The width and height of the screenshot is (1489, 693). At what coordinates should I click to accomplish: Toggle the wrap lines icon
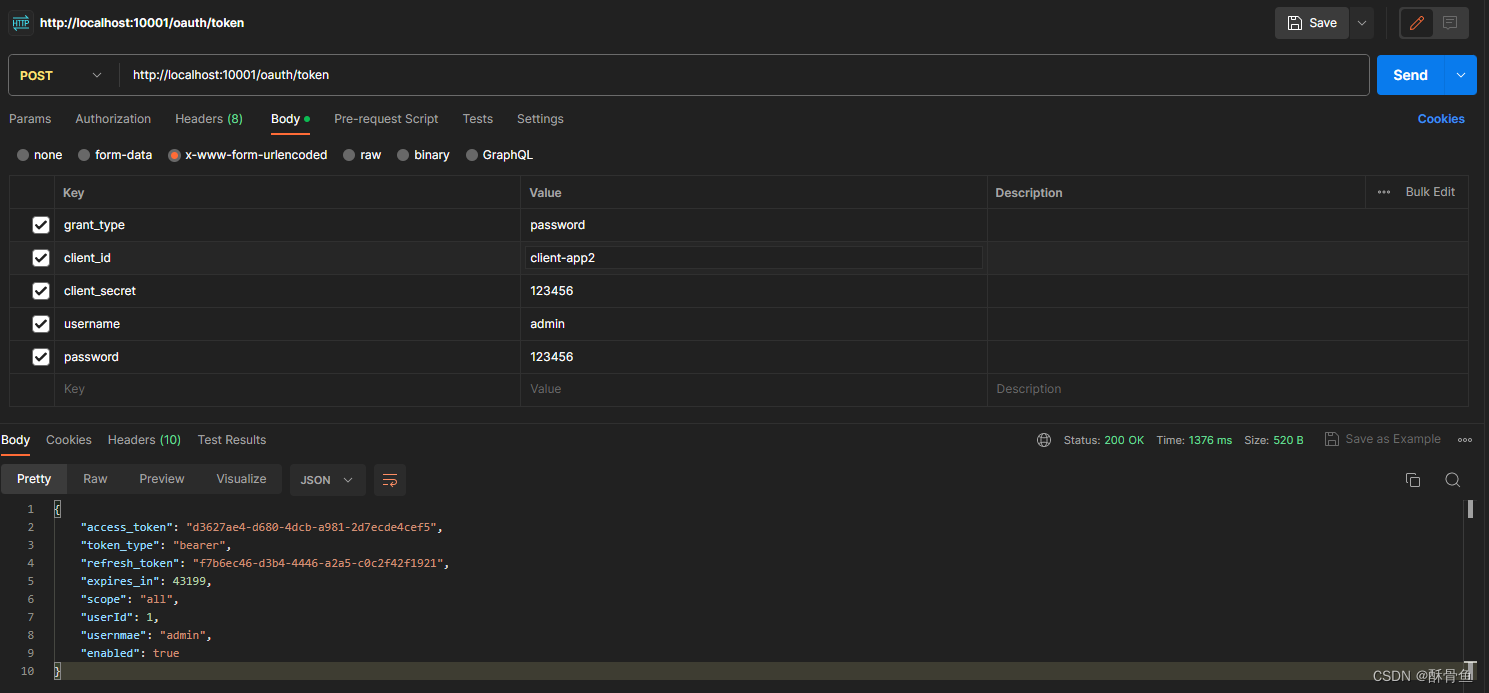click(x=390, y=480)
